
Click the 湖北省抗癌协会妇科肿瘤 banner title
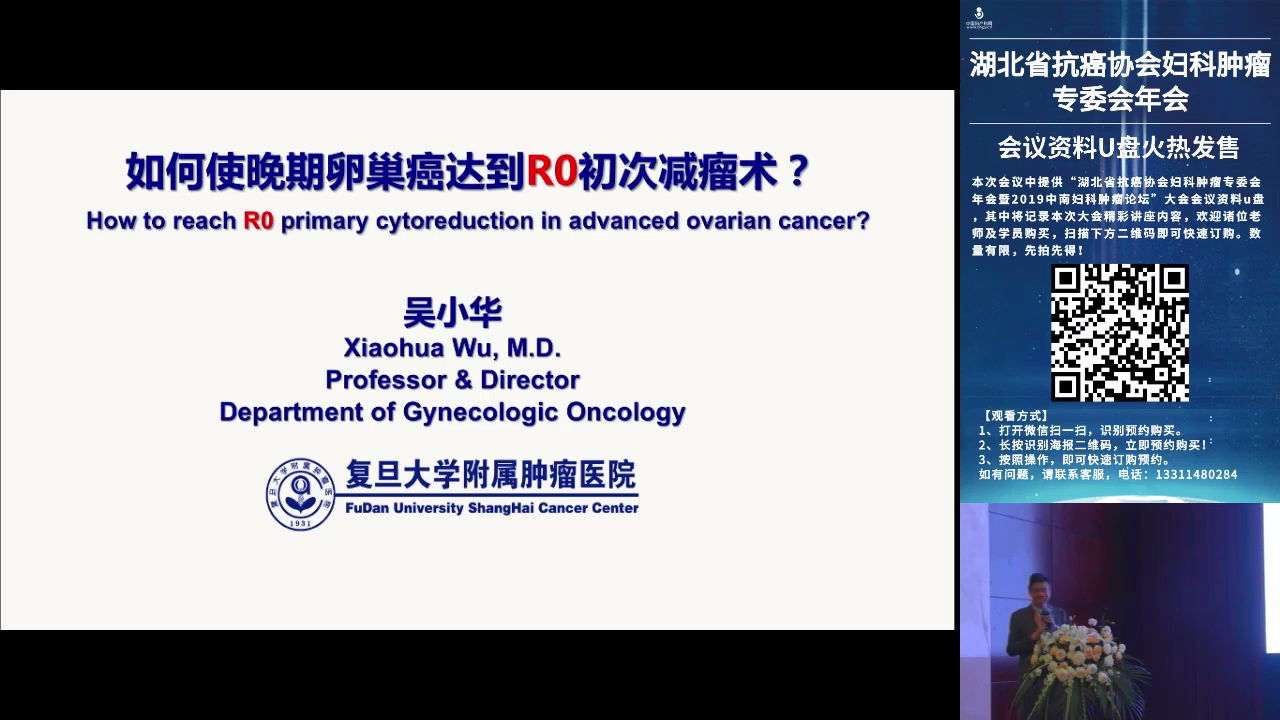click(x=1119, y=66)
